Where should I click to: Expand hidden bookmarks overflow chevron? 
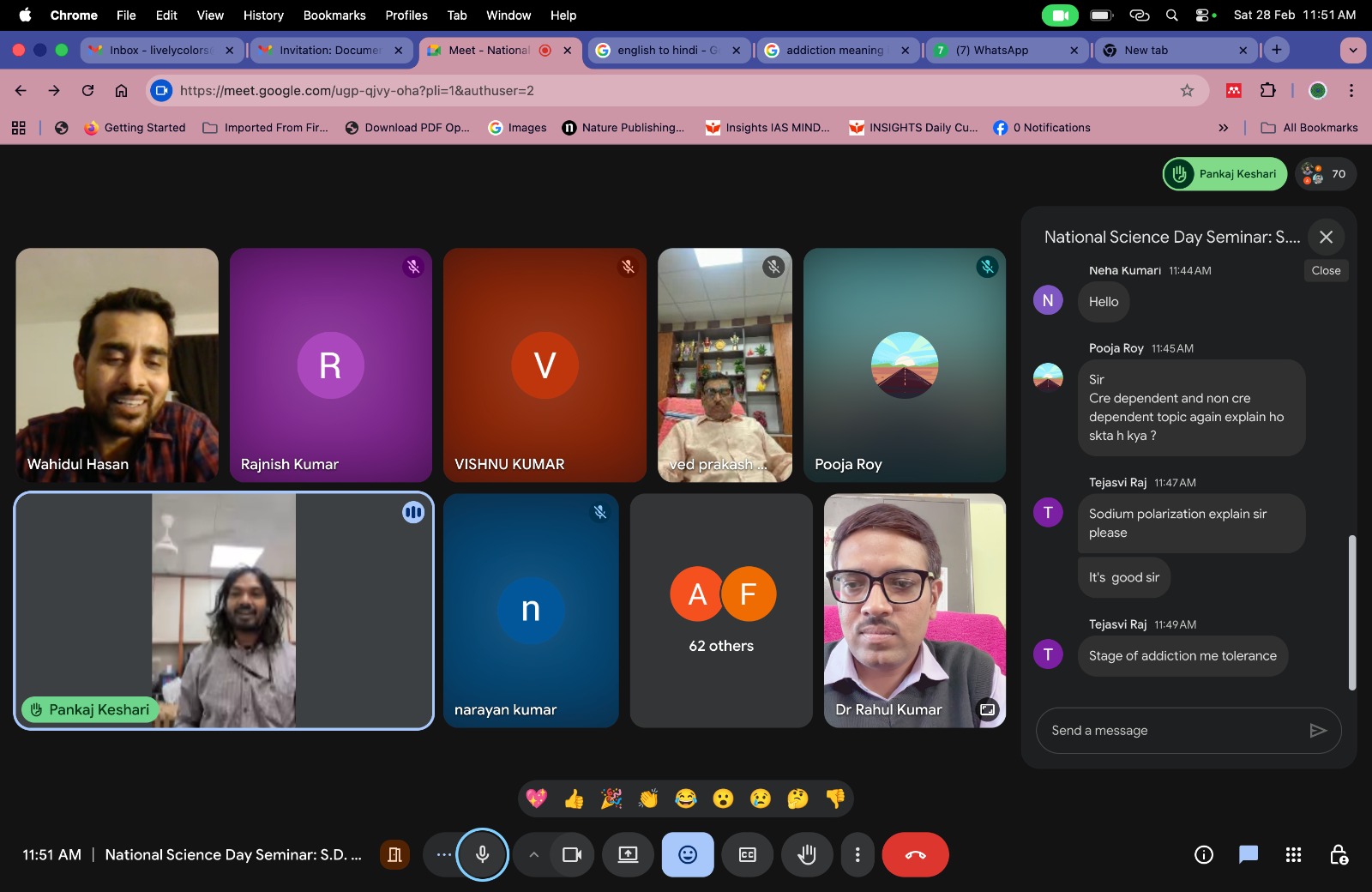(x=1223, y=128)
